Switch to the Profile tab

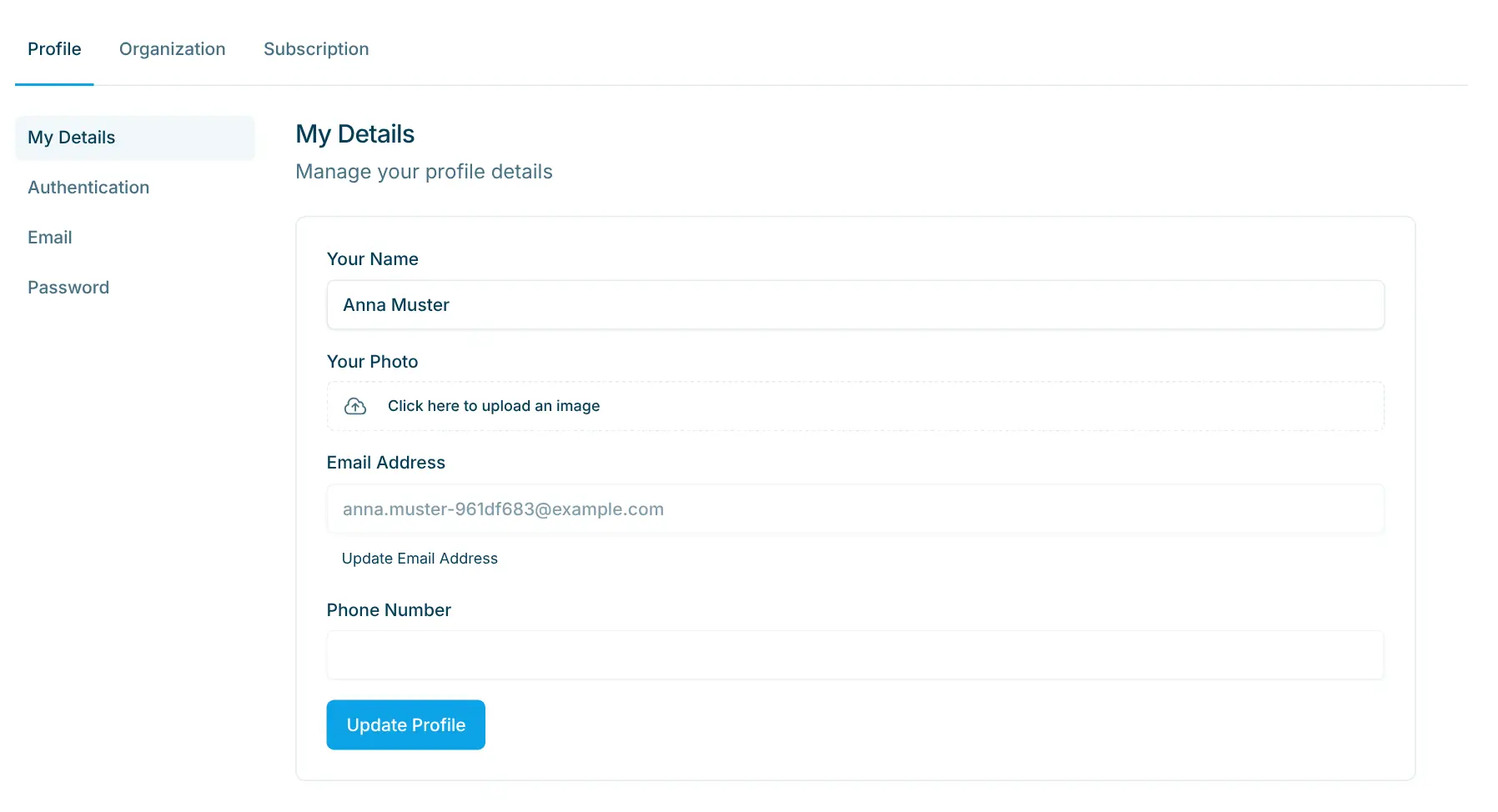54,49
